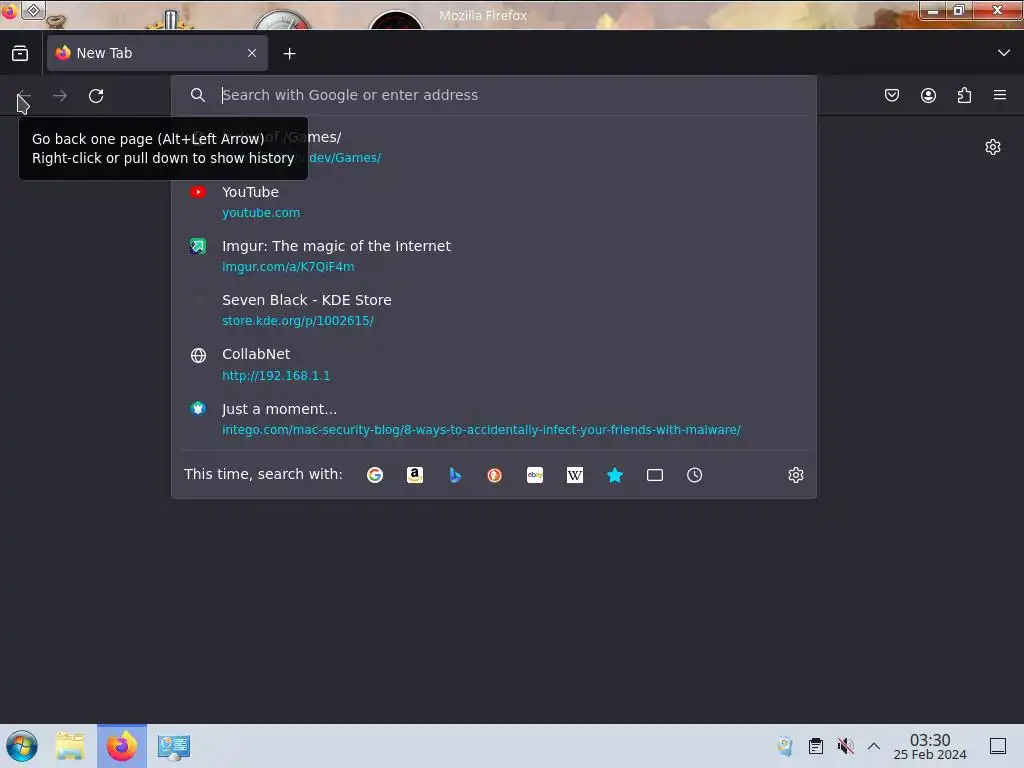Search this time with DuckDuckGo
Image resolution: width=1024 pixels, height=768 pixels.
pyautogui.click(x=494, y=475)
